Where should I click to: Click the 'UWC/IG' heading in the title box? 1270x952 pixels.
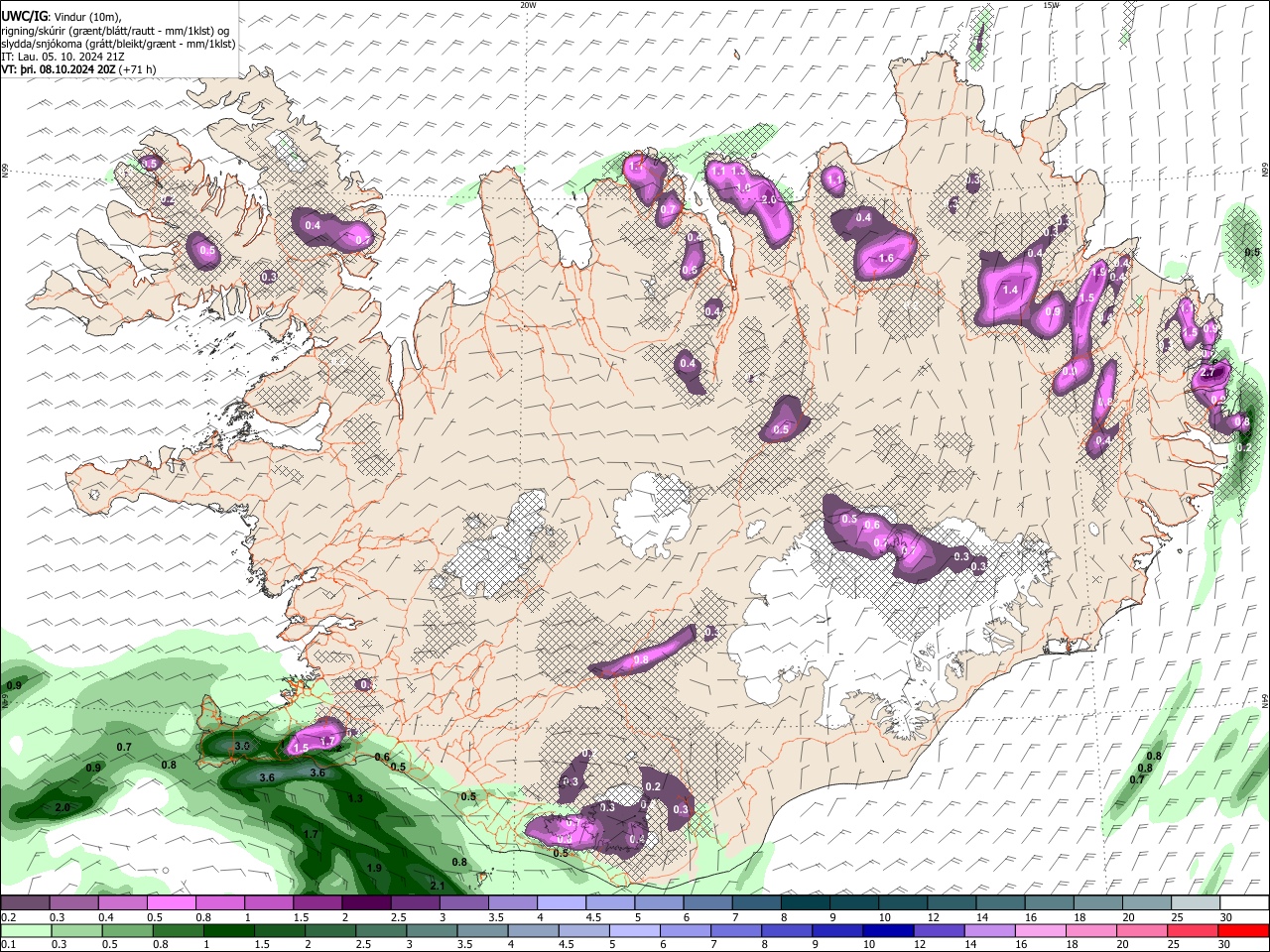coord(24,16)
